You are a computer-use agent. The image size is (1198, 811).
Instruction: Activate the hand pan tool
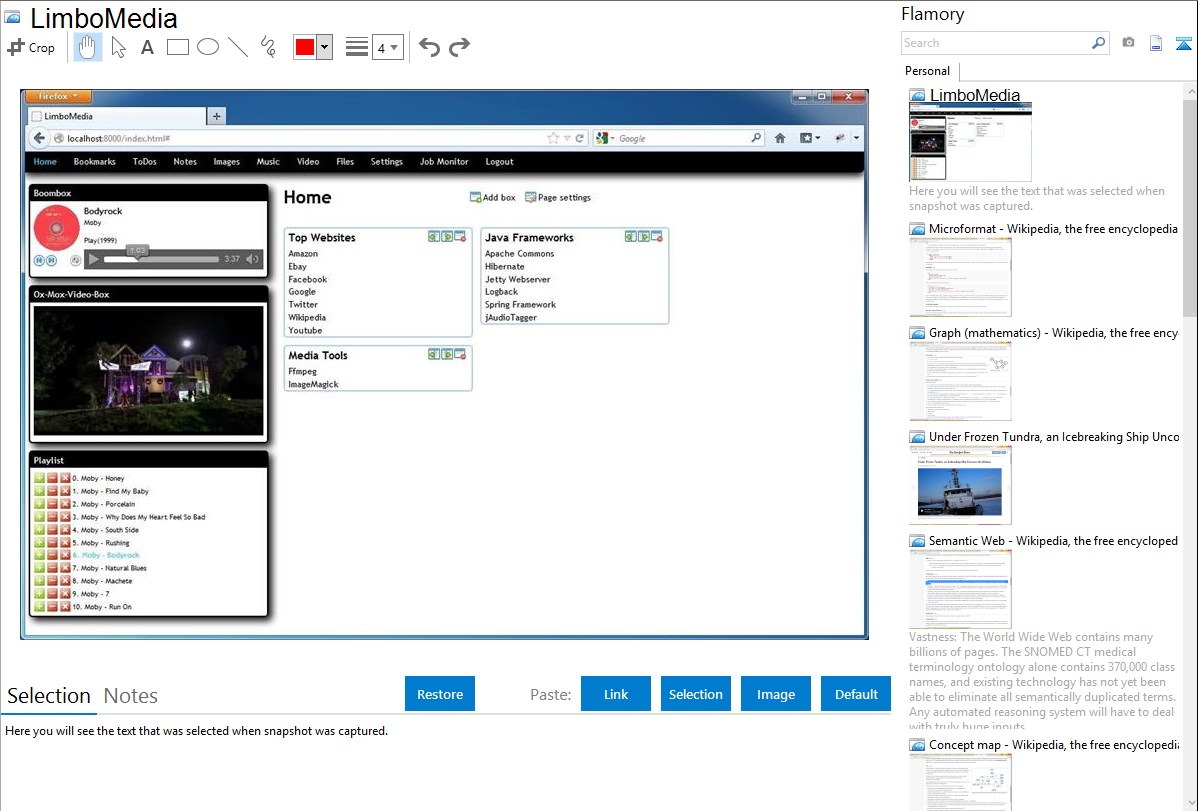(x=88, y=47)
